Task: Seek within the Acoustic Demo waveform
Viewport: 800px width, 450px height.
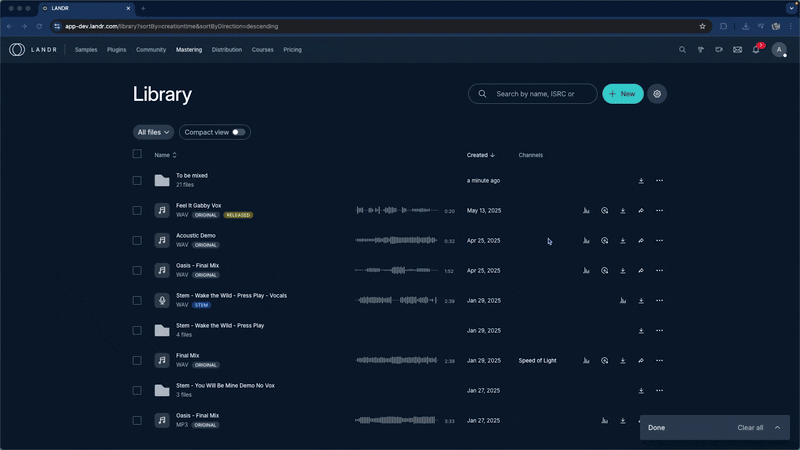Action: click(397, 240)
